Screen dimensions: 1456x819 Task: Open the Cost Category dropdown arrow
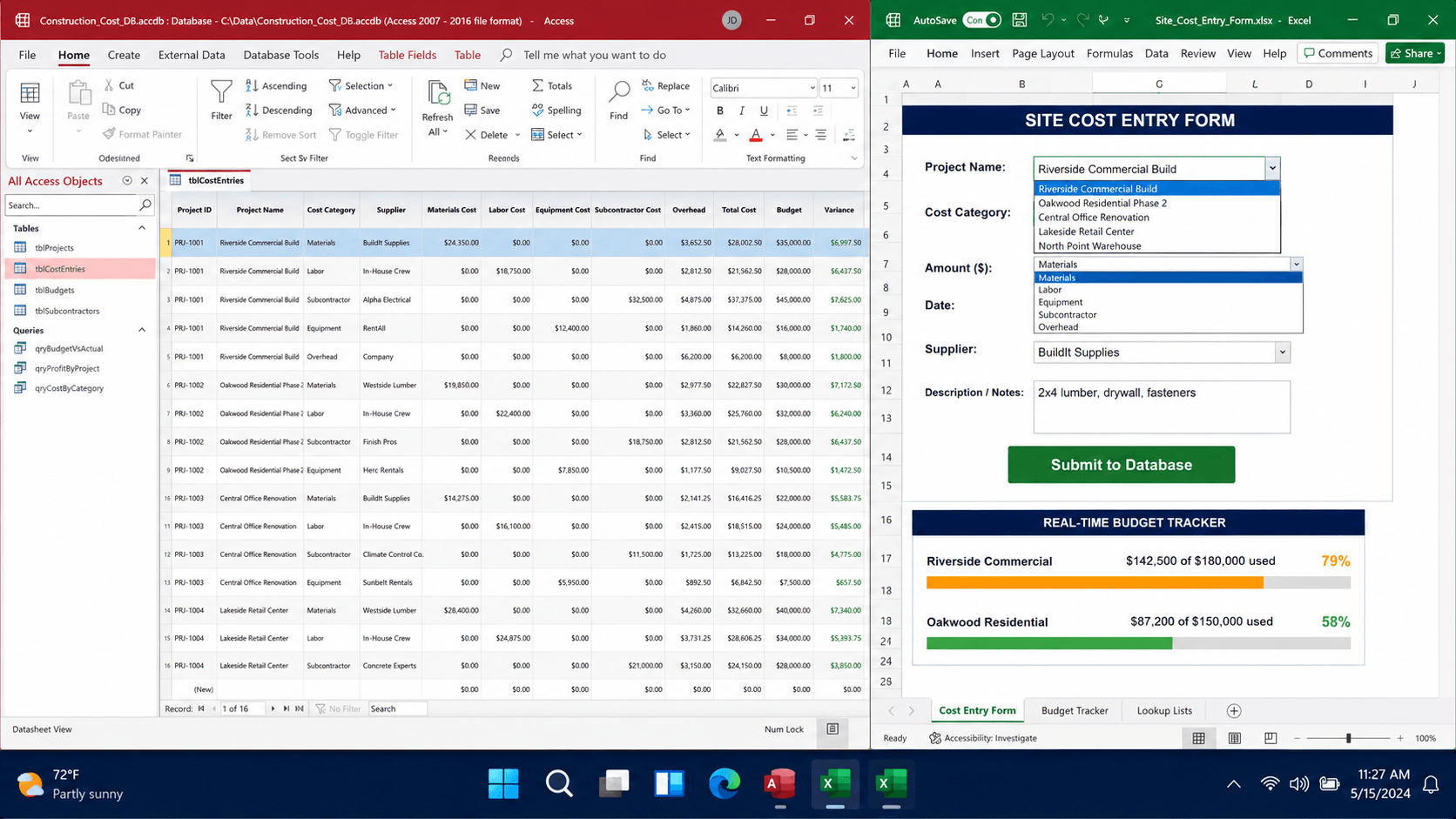tap(1296, 264)
